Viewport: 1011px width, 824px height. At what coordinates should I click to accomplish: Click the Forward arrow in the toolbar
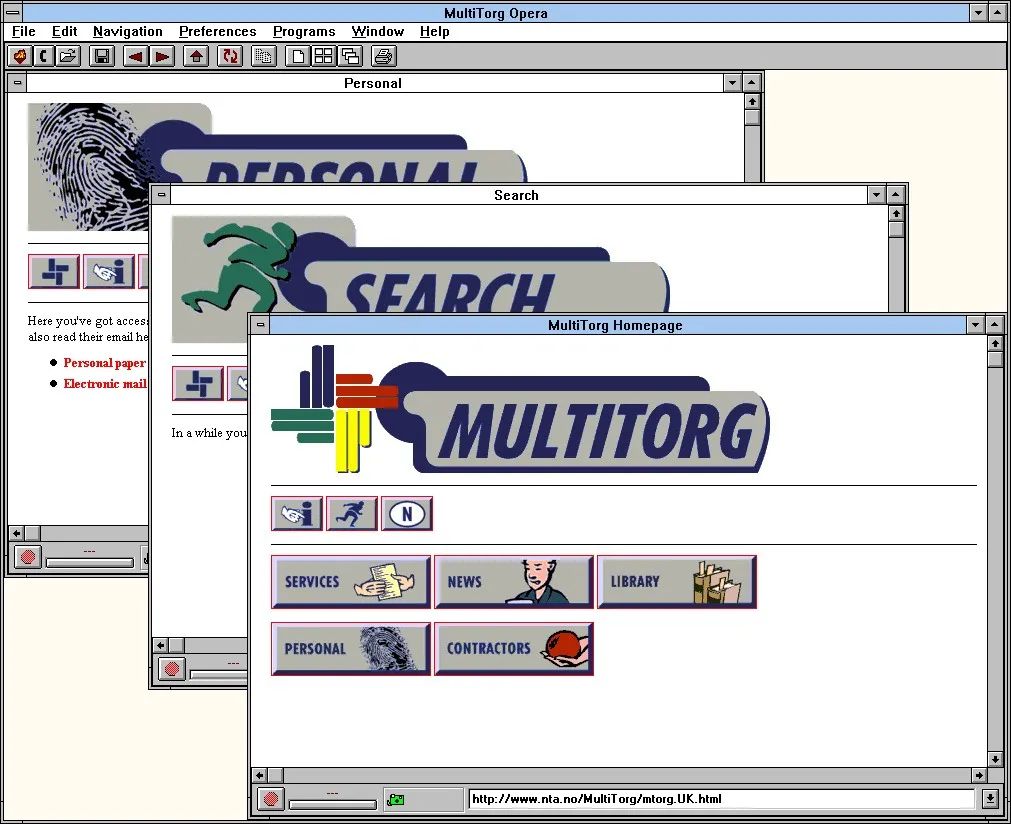(x=162, y=56)
